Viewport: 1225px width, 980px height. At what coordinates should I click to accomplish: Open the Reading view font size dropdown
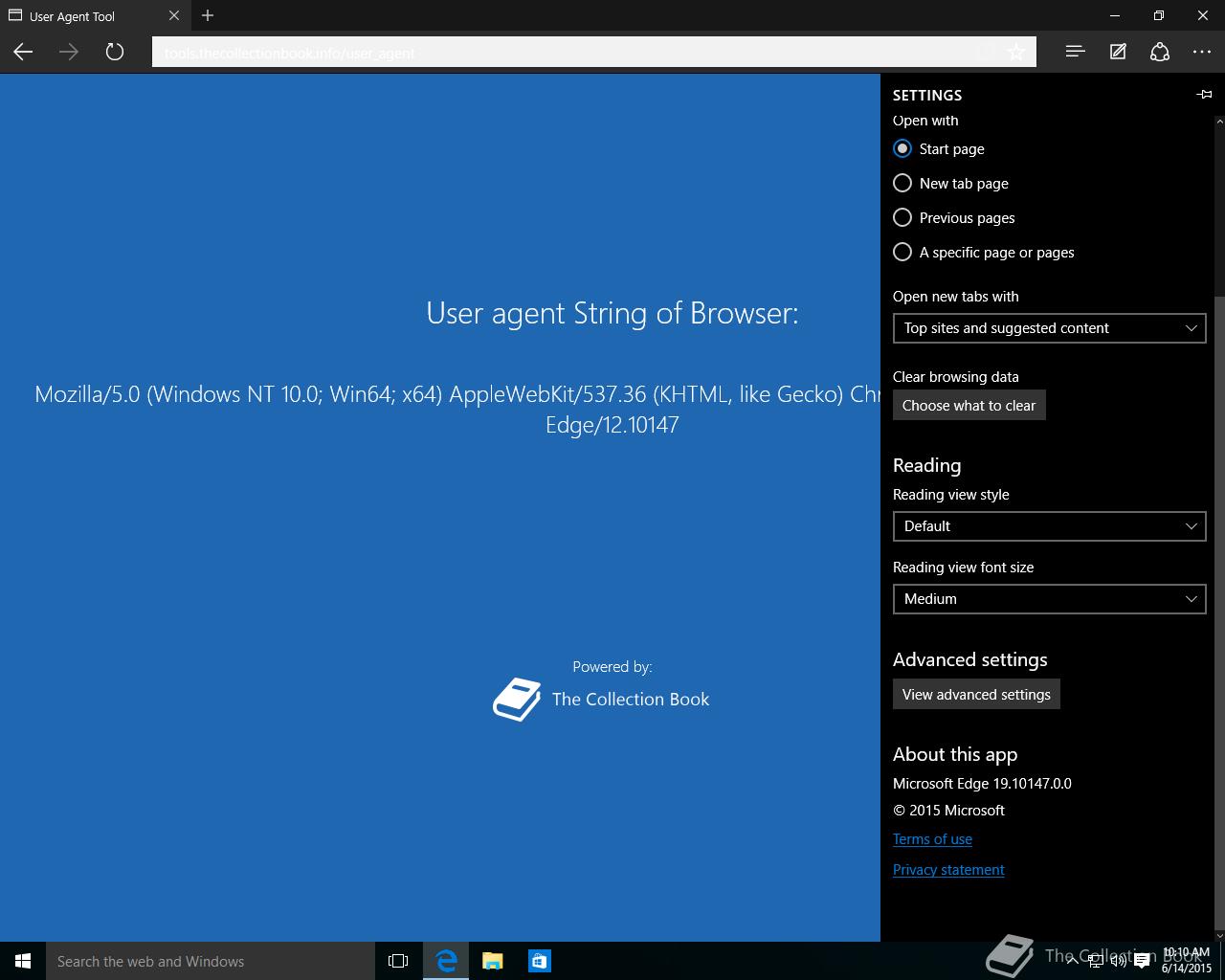click(1049, 599)
